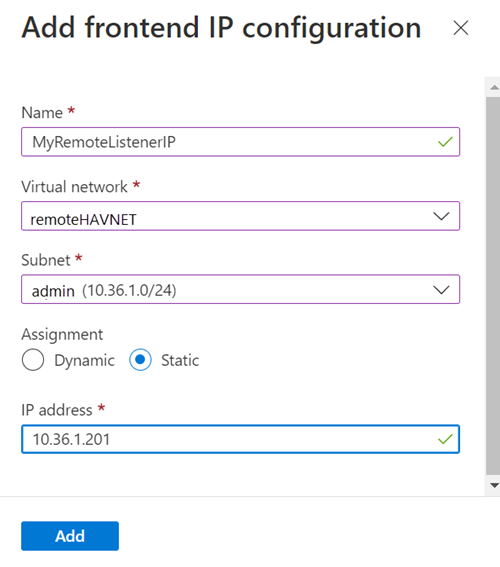Click the "Virtual network" field label
Viewport: 500px width, 567px height.
(x=74, y=187)
